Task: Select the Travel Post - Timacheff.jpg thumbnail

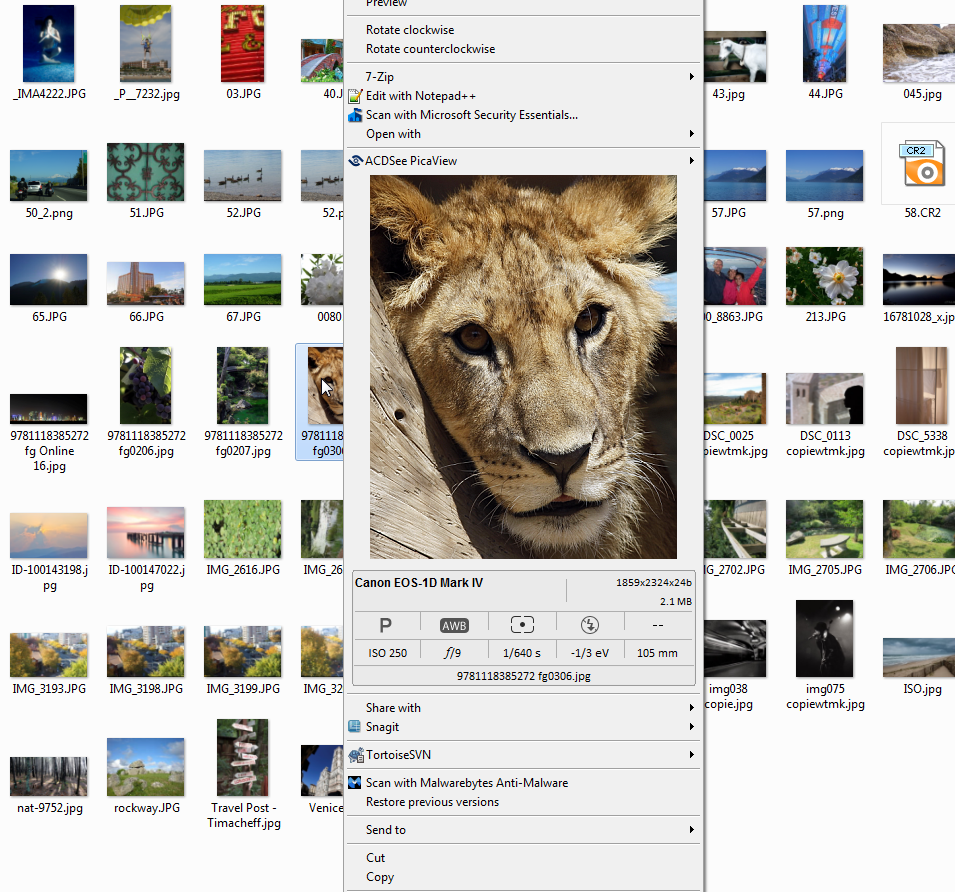Action: (x=243, y=757)
